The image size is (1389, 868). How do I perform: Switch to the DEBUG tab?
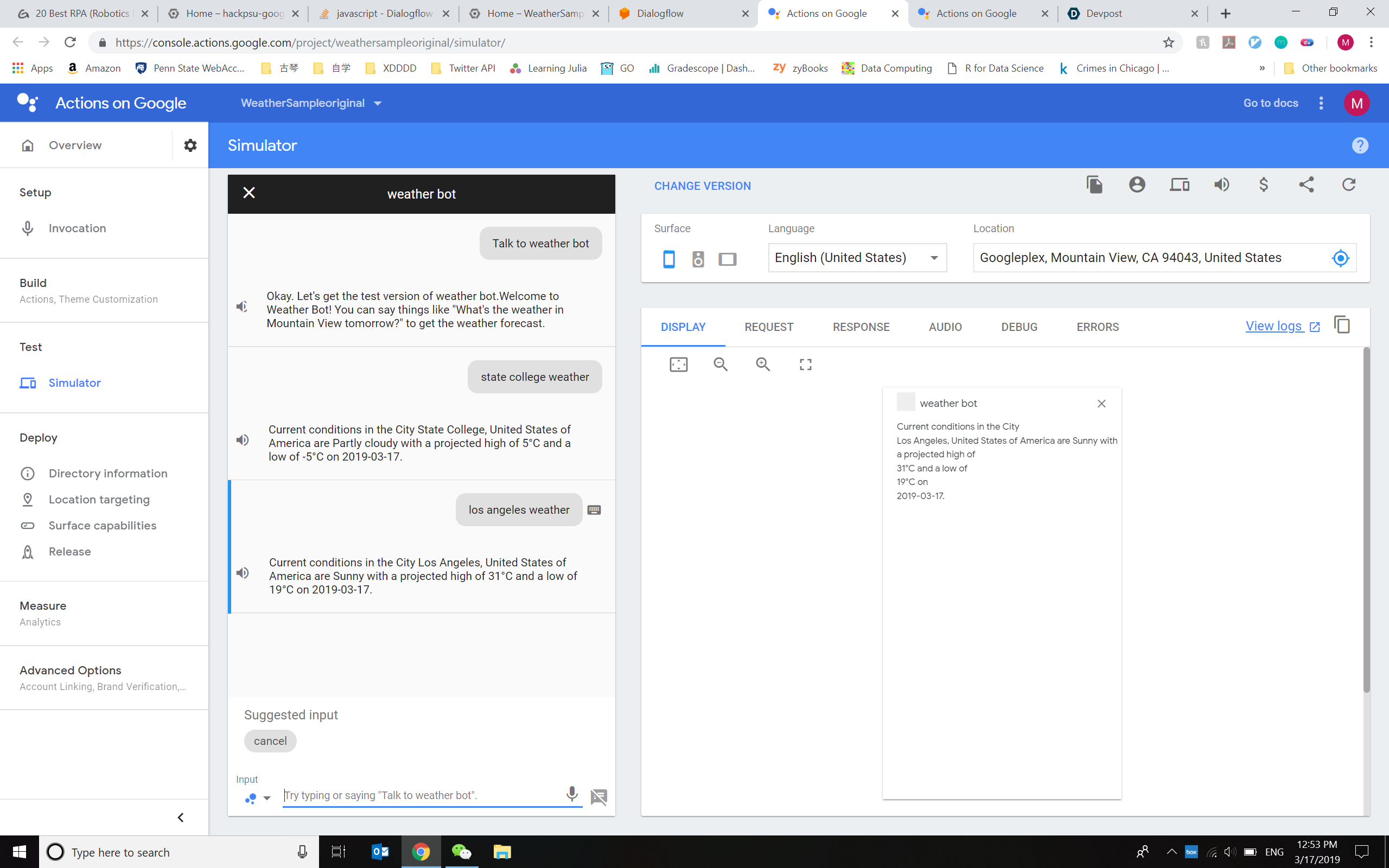[1019, 327]
